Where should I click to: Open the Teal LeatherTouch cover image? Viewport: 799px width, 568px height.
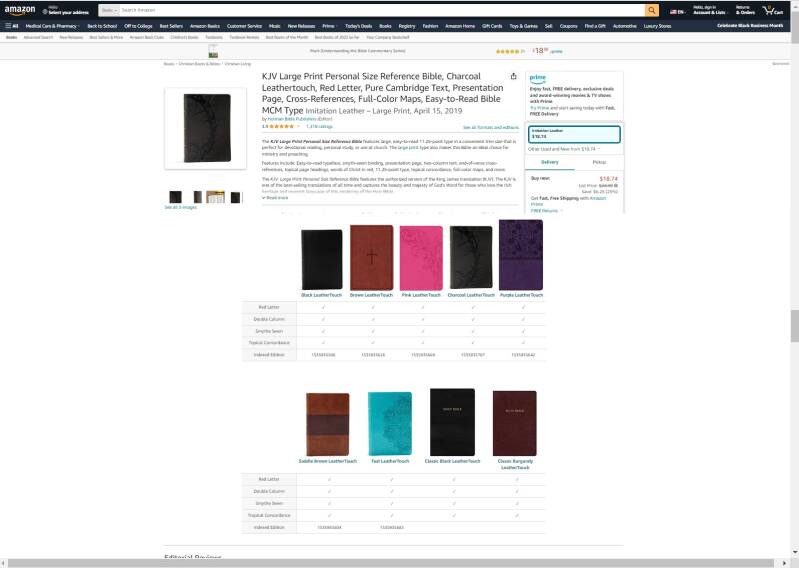click(390, 424)
